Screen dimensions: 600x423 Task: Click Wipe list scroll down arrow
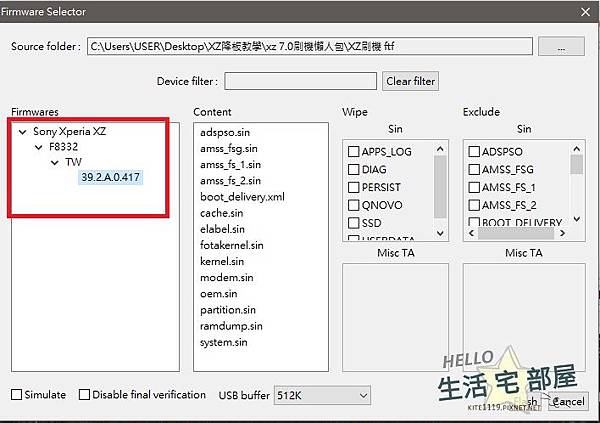pyautogui.click(x=440, y=233)
